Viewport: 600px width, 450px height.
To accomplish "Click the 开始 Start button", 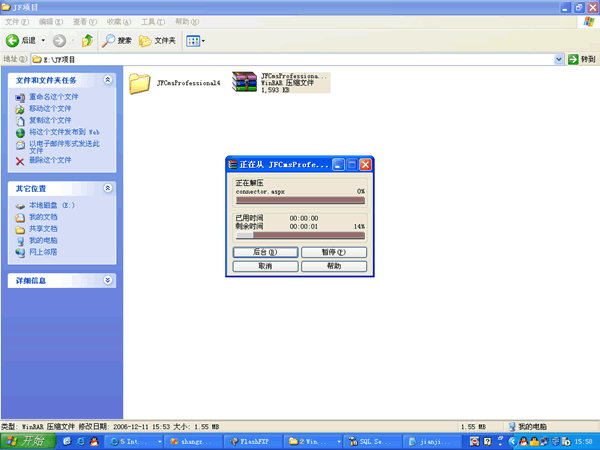I will (x=28, y=442).
